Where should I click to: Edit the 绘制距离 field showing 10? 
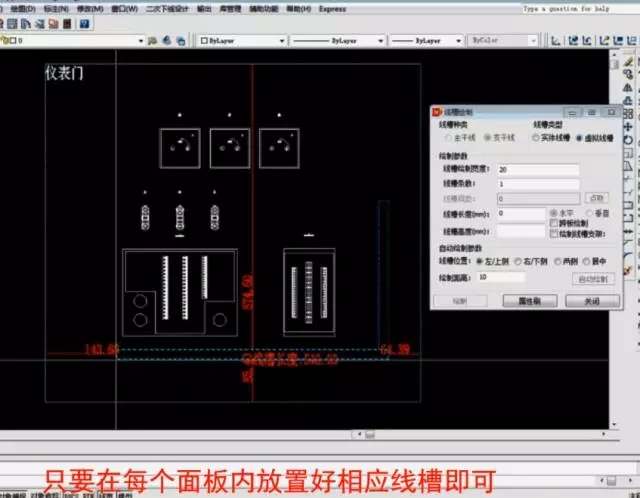(501, 277)
